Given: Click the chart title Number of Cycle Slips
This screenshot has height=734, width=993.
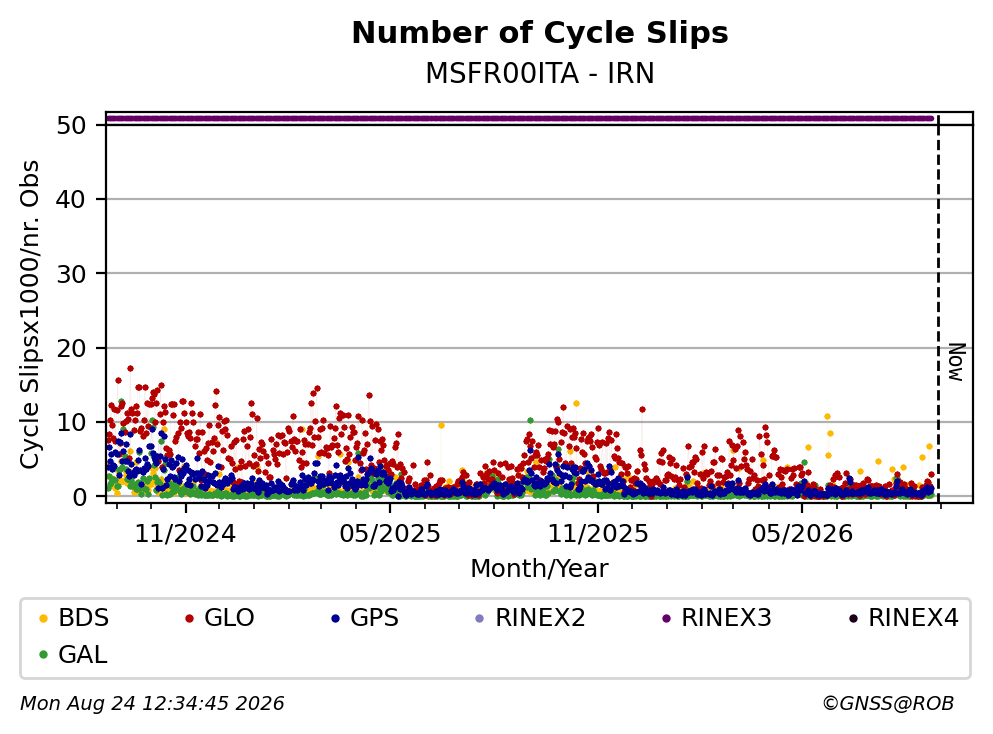Looking at the screenshot, I should tap(540, 33).
